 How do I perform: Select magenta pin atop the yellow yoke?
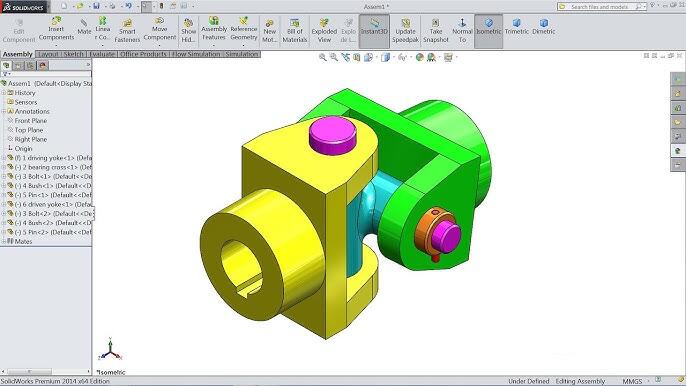(333, 135)
